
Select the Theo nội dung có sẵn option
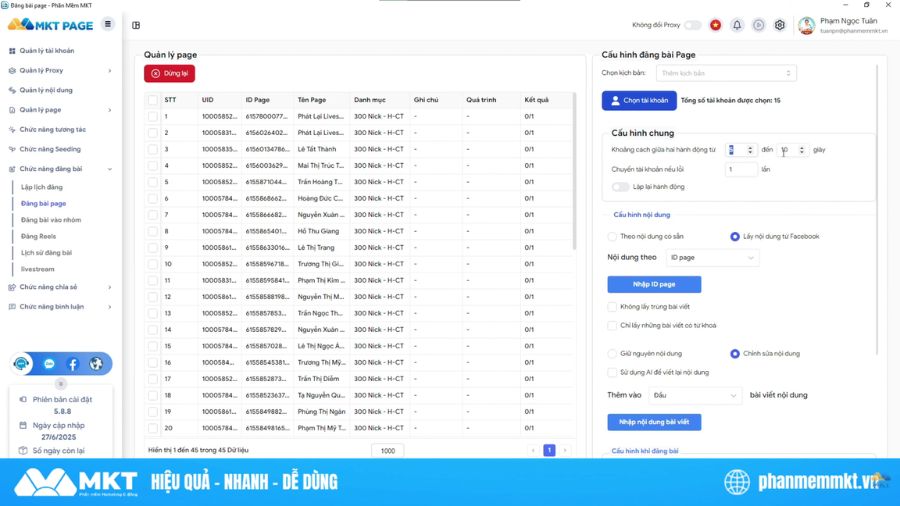pos(612,237)
